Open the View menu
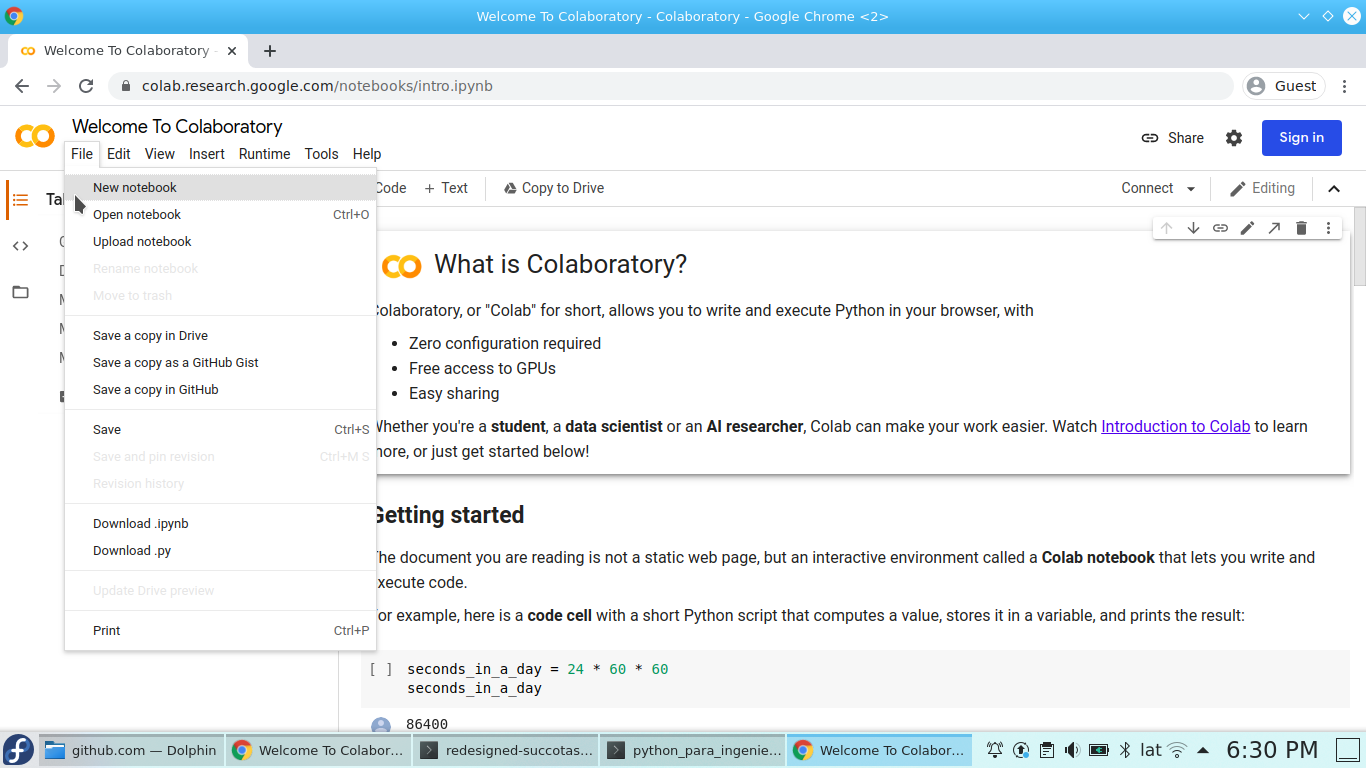The height and width of the screenshot is (768, 1366). click(x=160, y=154)
